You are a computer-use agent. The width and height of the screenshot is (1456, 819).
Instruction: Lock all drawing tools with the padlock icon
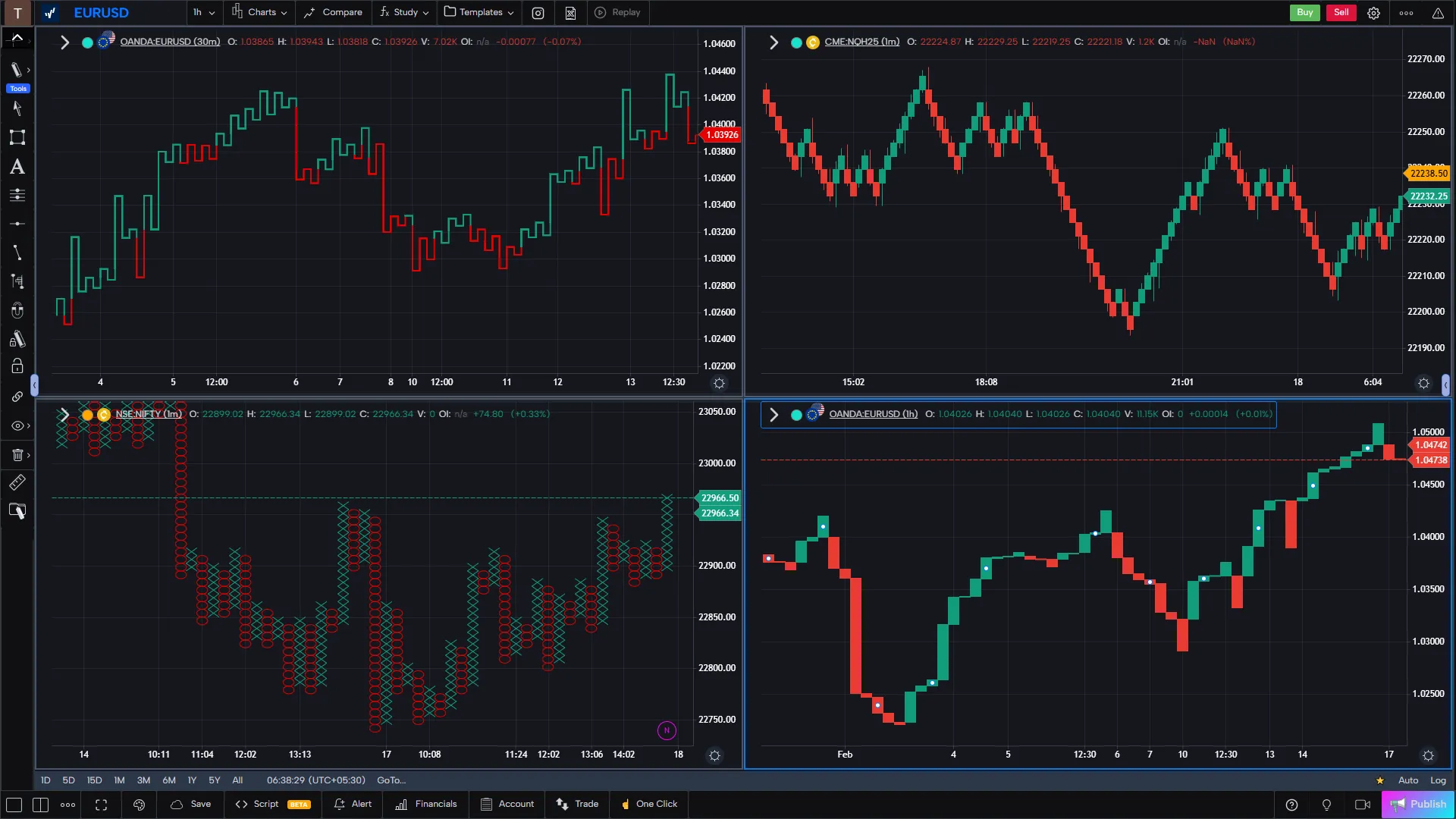[17, 366]
